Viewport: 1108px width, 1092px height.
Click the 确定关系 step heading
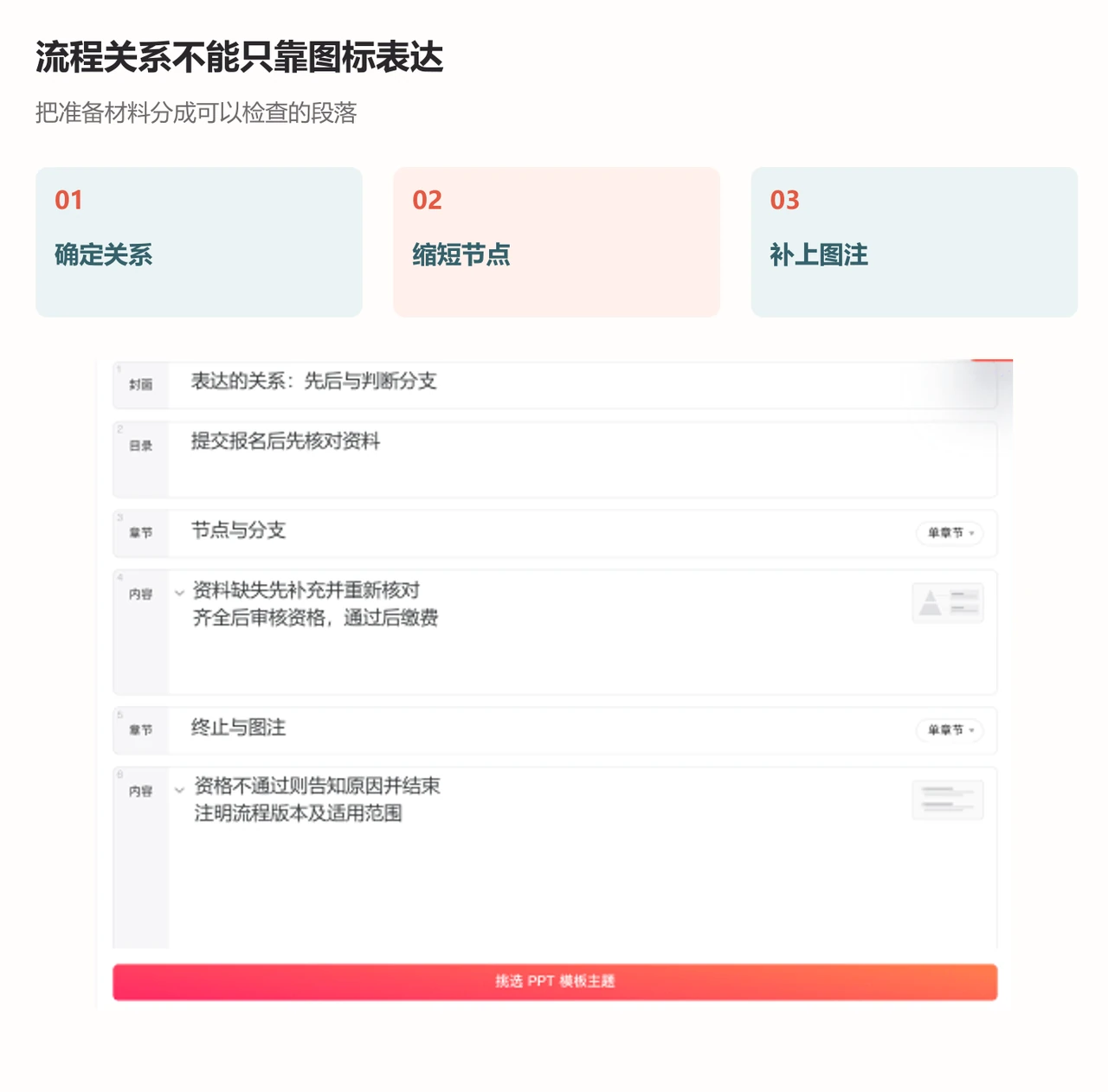[103, 254]
